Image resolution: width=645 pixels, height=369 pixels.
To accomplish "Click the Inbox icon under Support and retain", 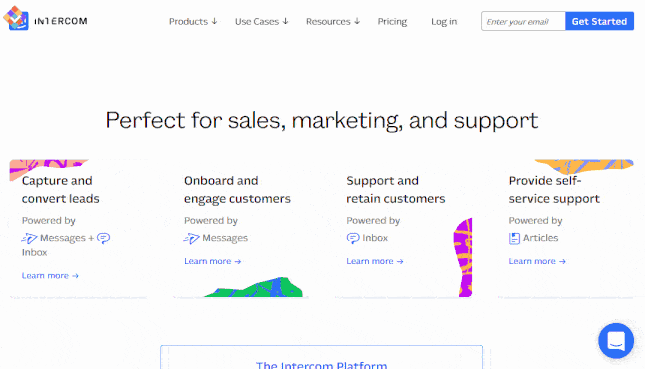I will coord(353,238).
